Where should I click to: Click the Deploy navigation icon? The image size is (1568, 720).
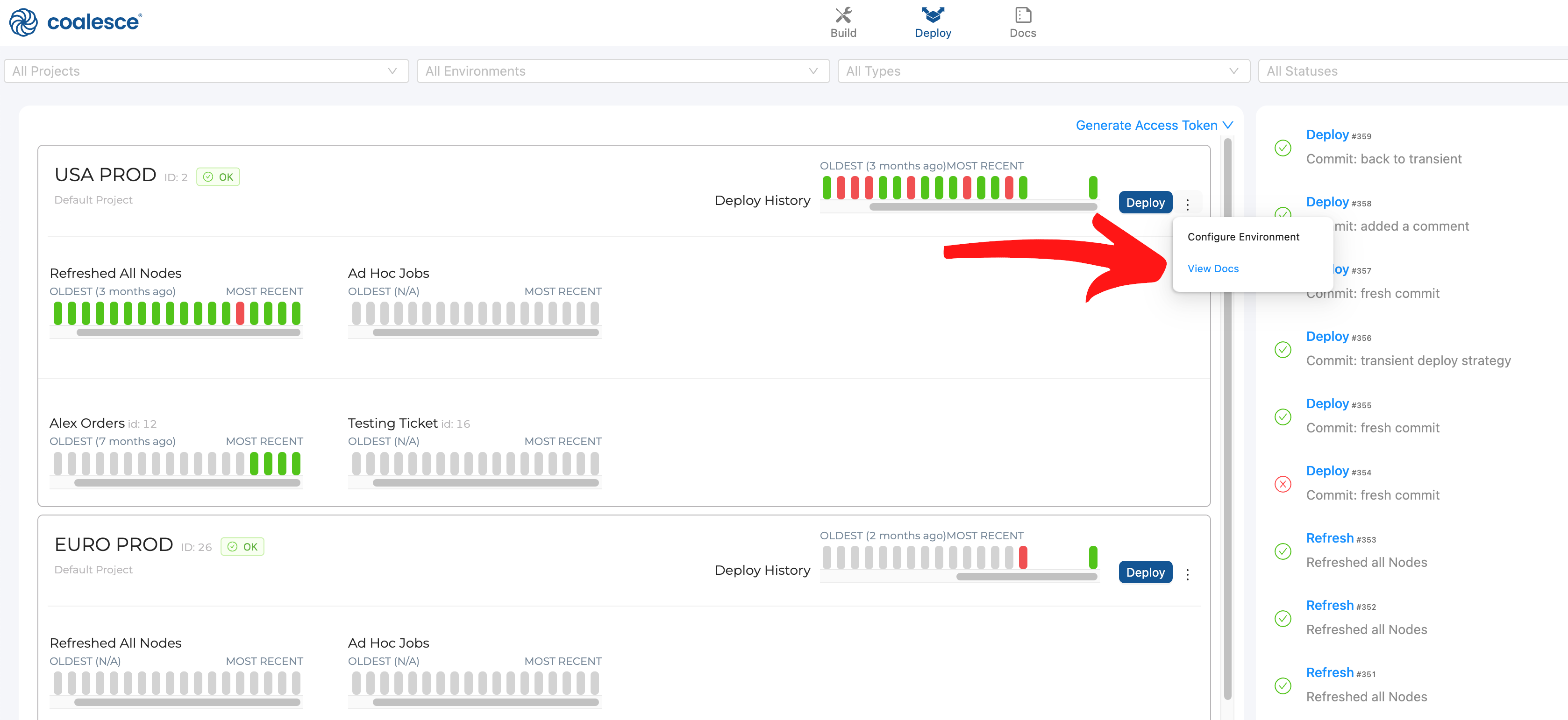point(933,15)
